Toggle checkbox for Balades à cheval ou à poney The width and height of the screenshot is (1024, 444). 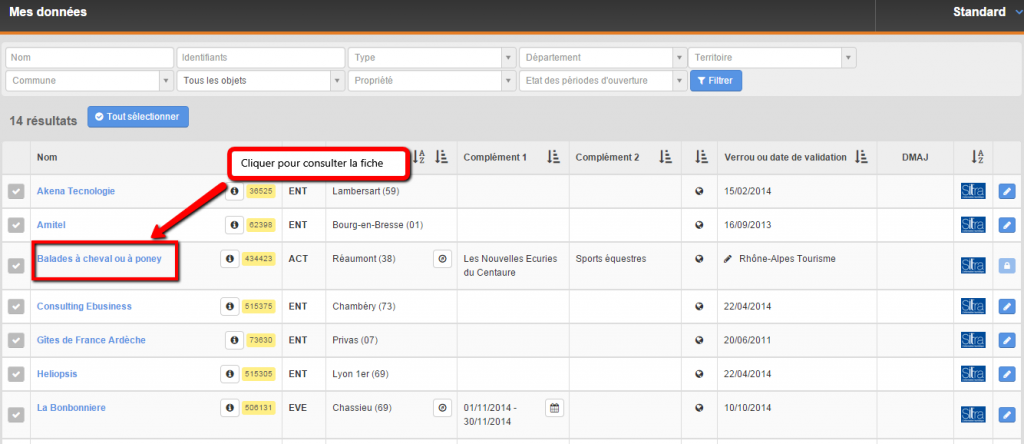[x=16, y=266]
